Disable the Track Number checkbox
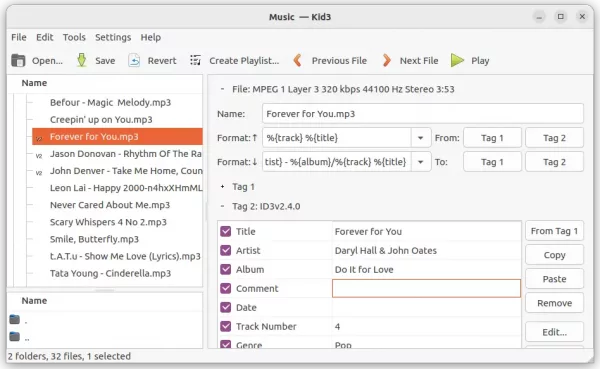The image size is (600, 369). (x=226, y=327)
